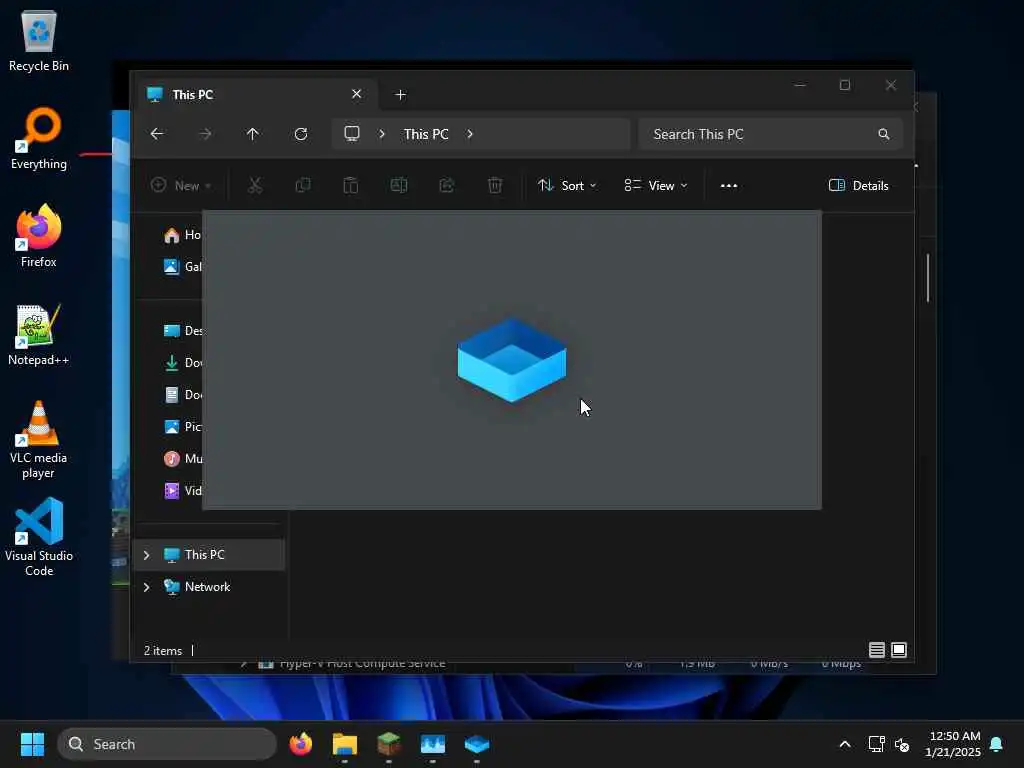Click chevron before This PC breadcrumb
The width and height of the screenshot is (1024, 768).
[382, 134]
